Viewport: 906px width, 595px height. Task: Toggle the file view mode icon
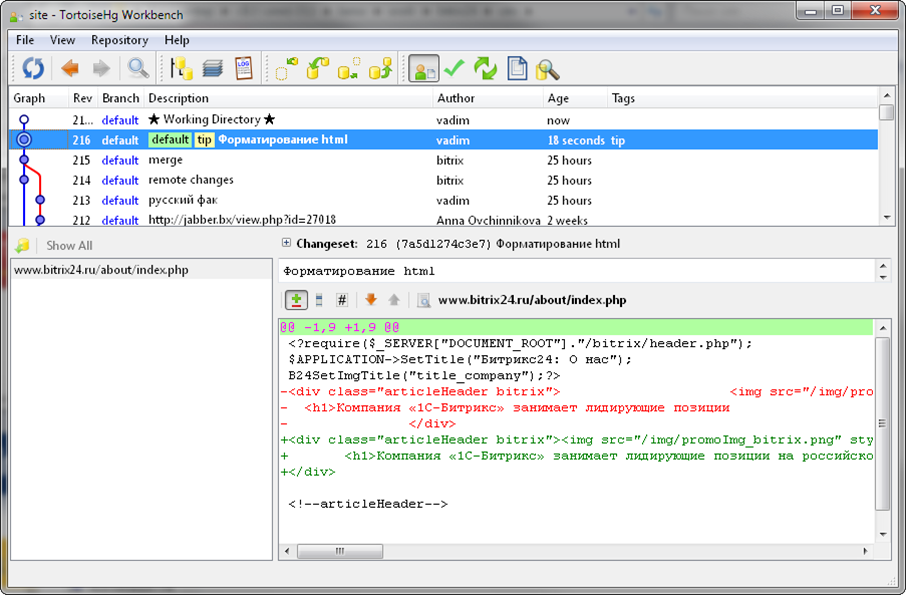[319, 300]
